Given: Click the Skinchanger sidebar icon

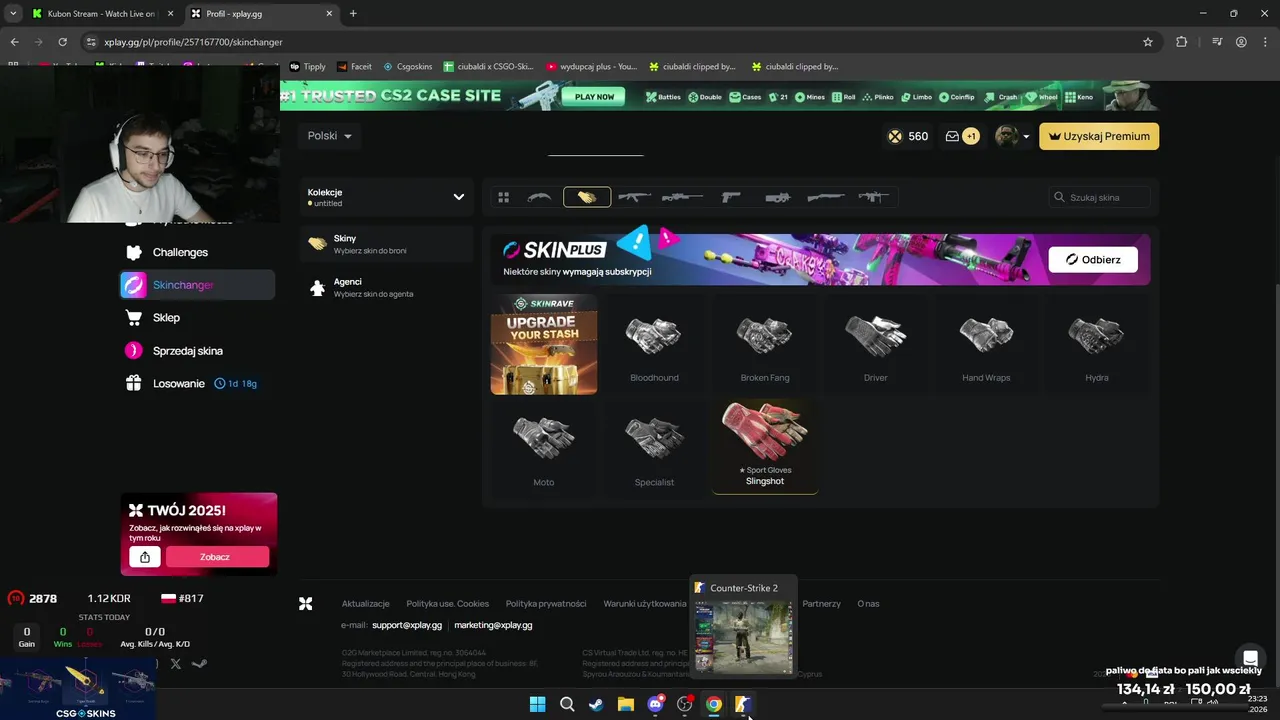Looking at the screenshot, I should point(134,285).
